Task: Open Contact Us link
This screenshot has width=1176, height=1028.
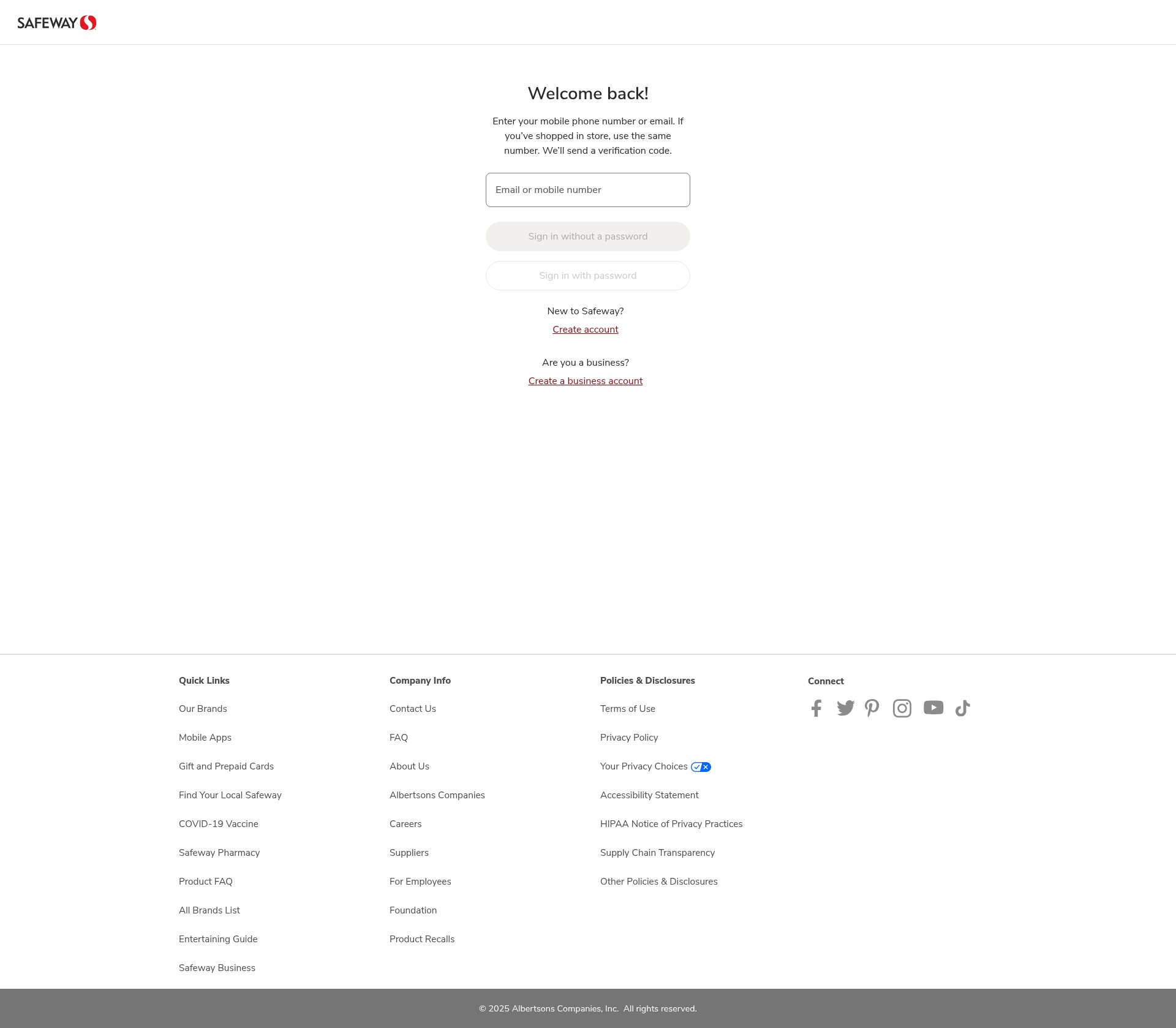Action: tap(413, 709)
